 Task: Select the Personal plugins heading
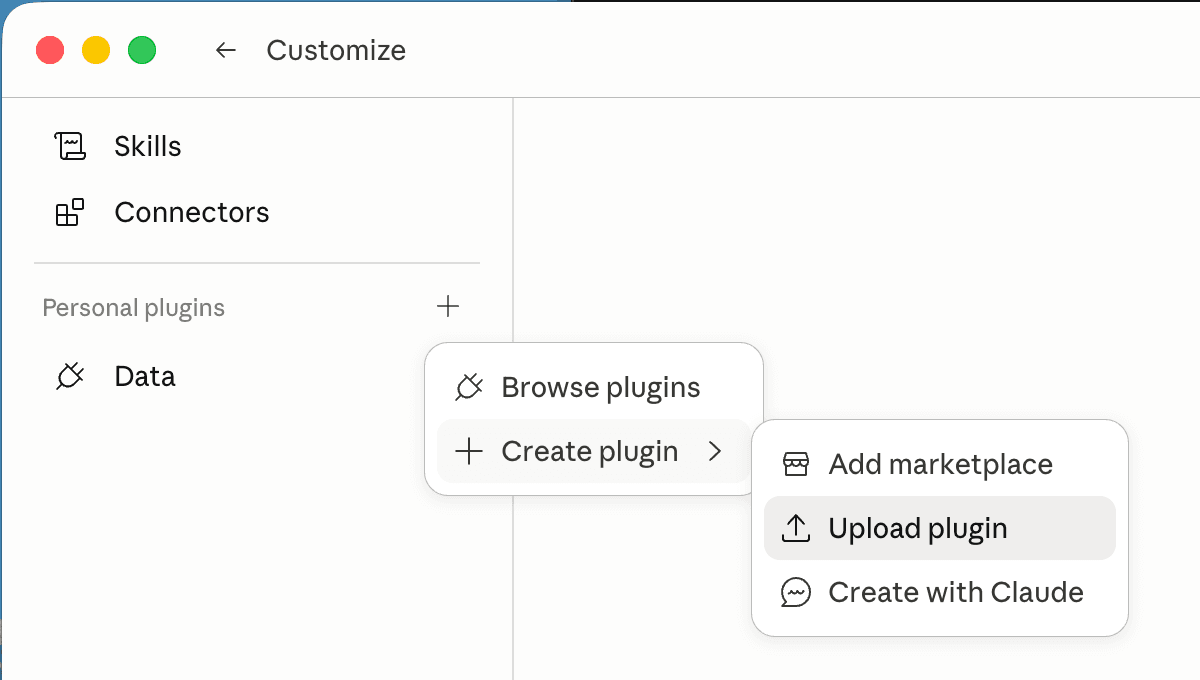133,308
